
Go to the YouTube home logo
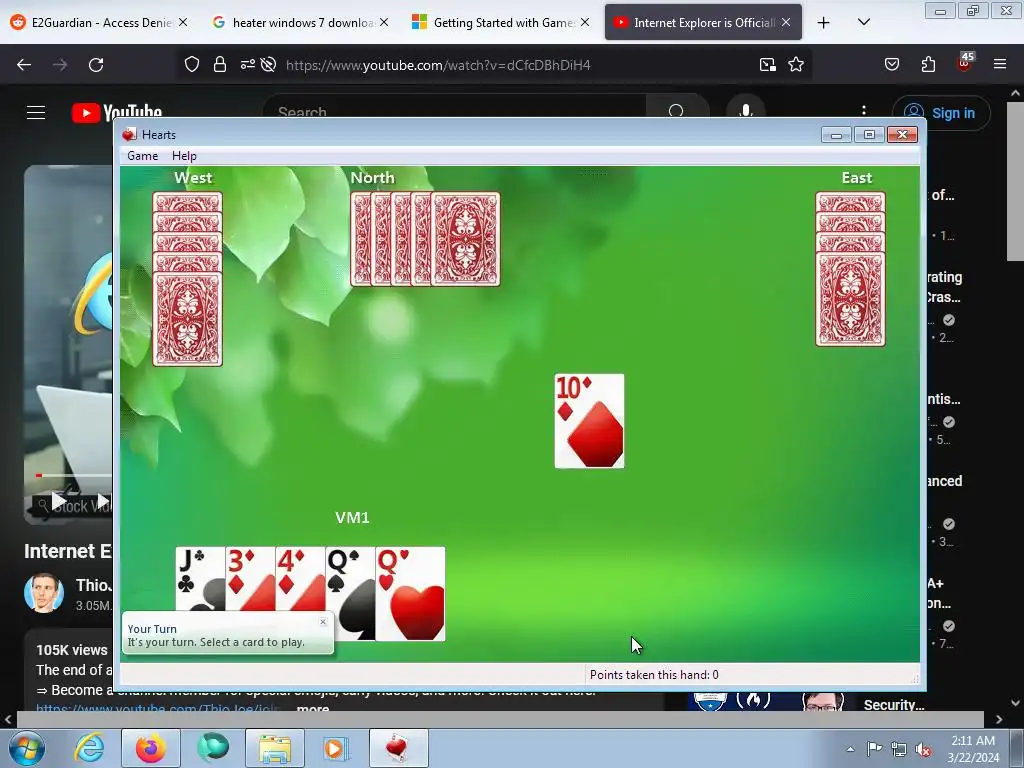(117, 112)
